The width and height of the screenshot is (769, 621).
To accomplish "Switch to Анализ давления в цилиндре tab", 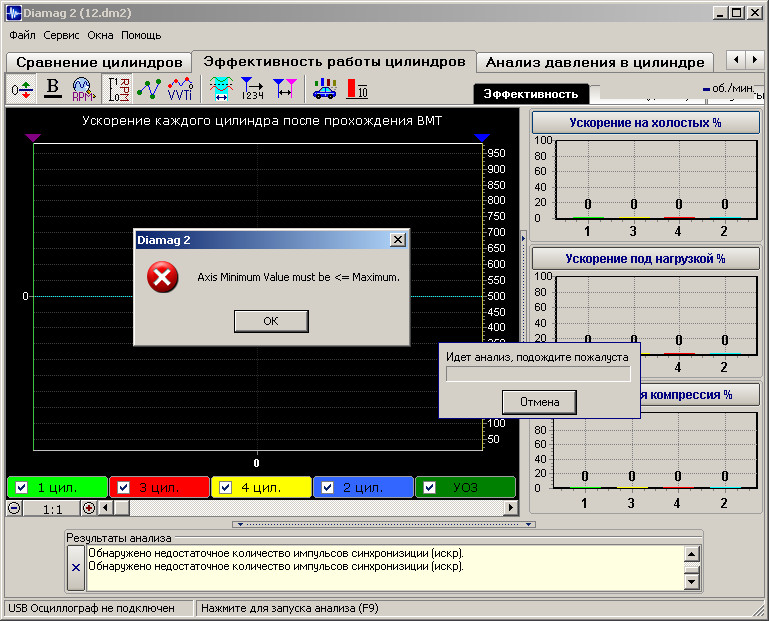I will (x=594, y=62).
